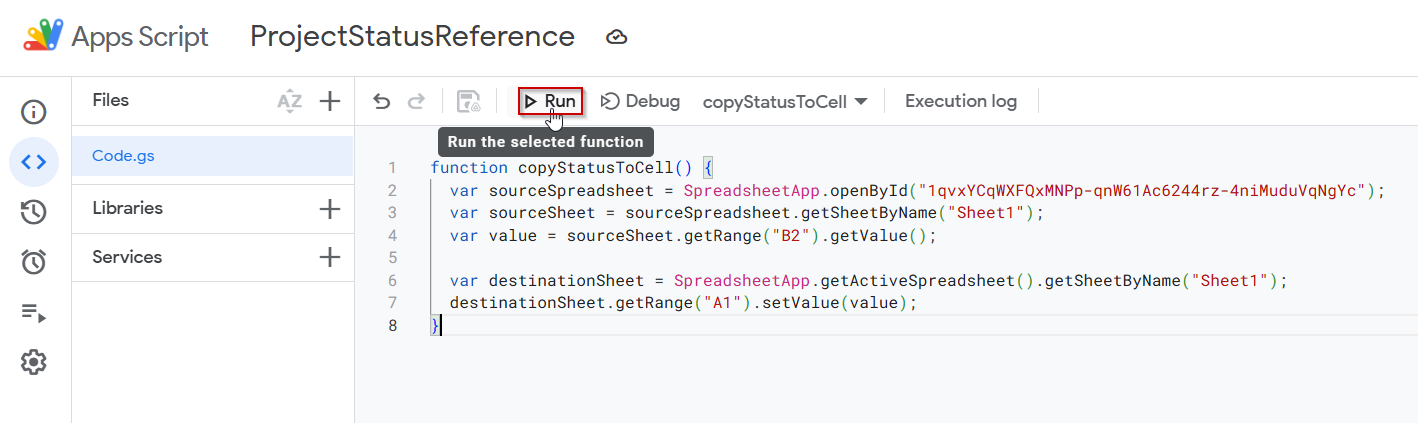
Task: Open the Execution log
Action: (961, 101)
